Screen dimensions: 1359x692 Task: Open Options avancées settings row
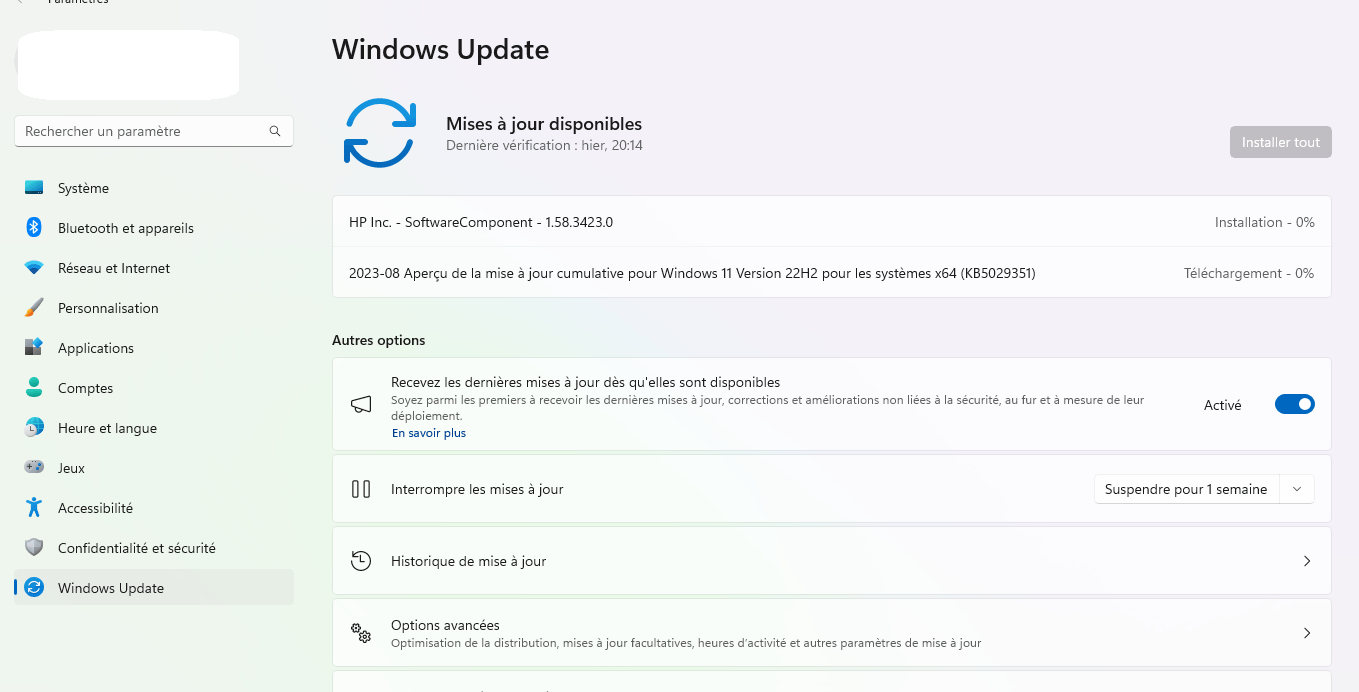(x=831, y=633)
